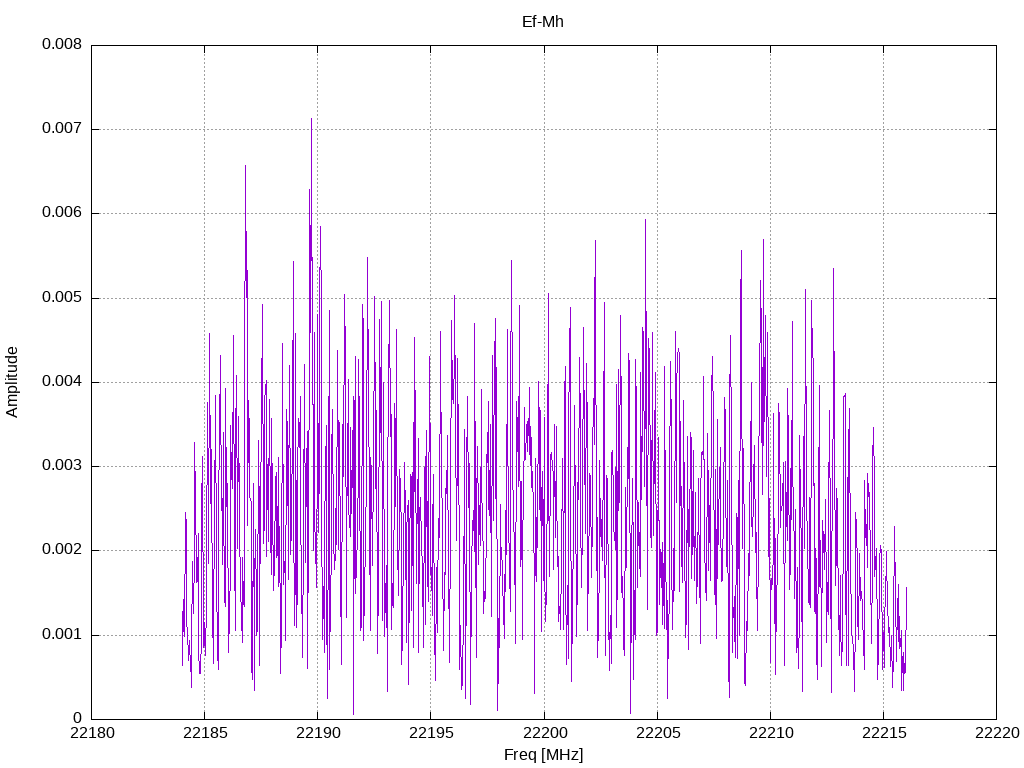Click the y-axis value 0.005

[62, 298]
